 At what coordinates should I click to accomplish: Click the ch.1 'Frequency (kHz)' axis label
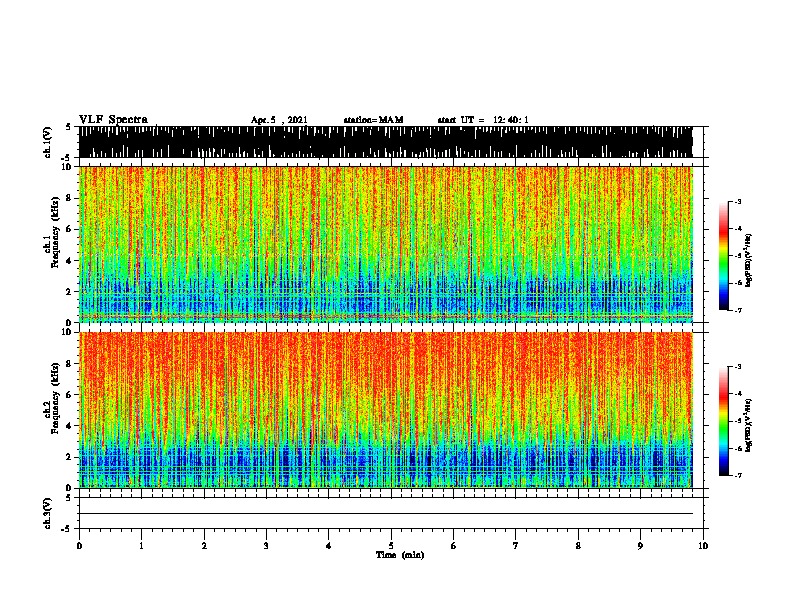coord(55,233)
